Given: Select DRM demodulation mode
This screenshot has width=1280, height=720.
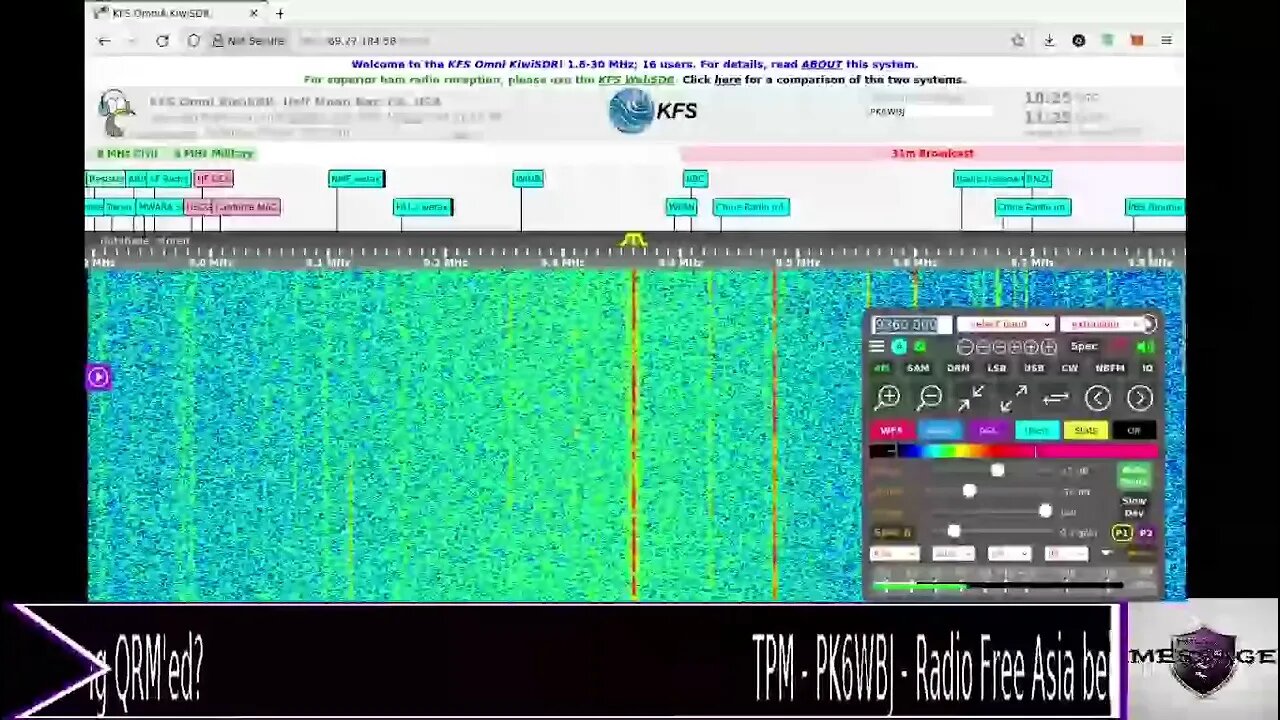Looking at the screenshot, I should pyautogui.click(x=958, y=368).
